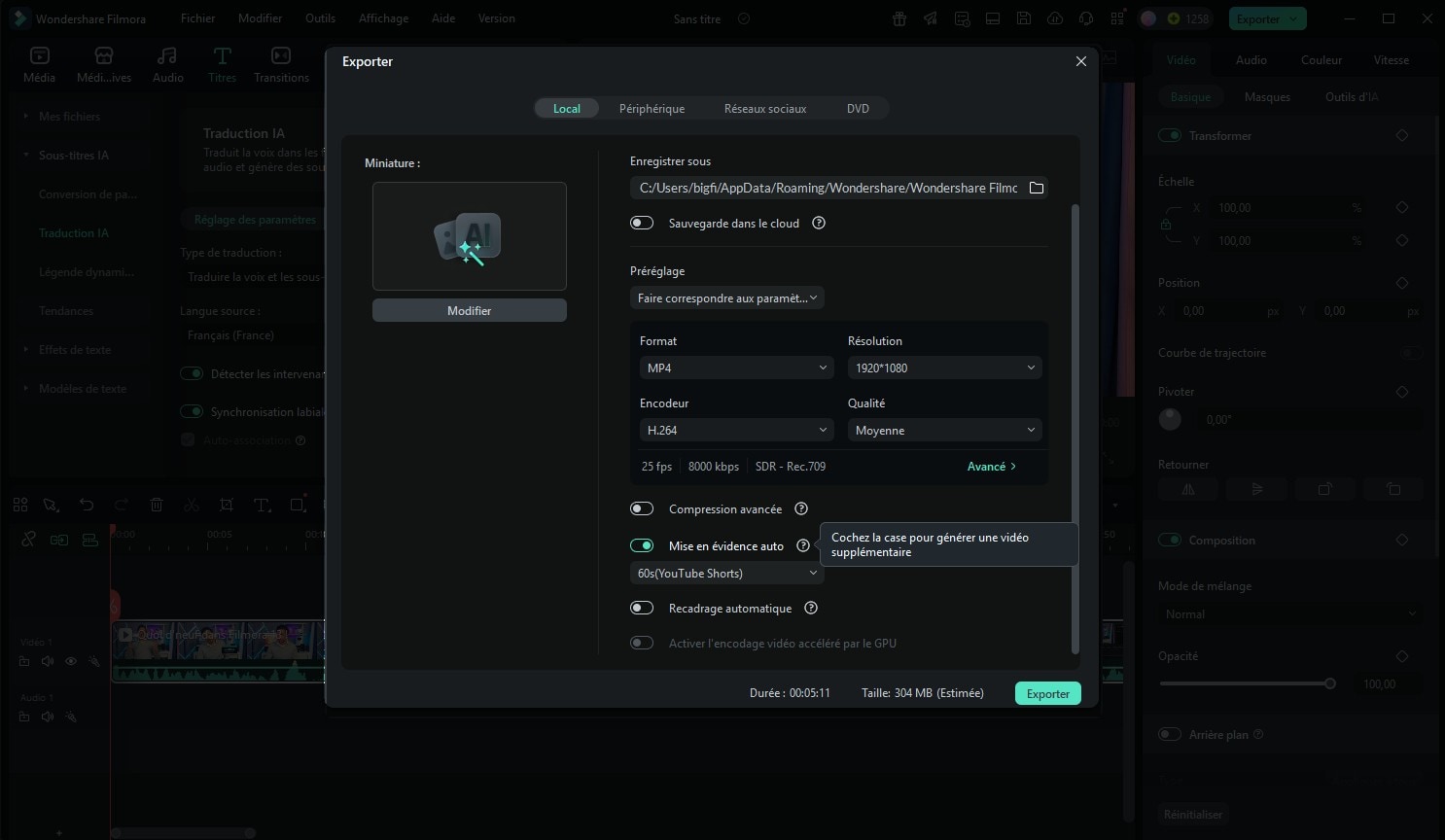The height and width of the screenshot is (840, 1445).
Task: Switch to the DVD export tab
Action: pyautogui.click(x=858, y=109)
